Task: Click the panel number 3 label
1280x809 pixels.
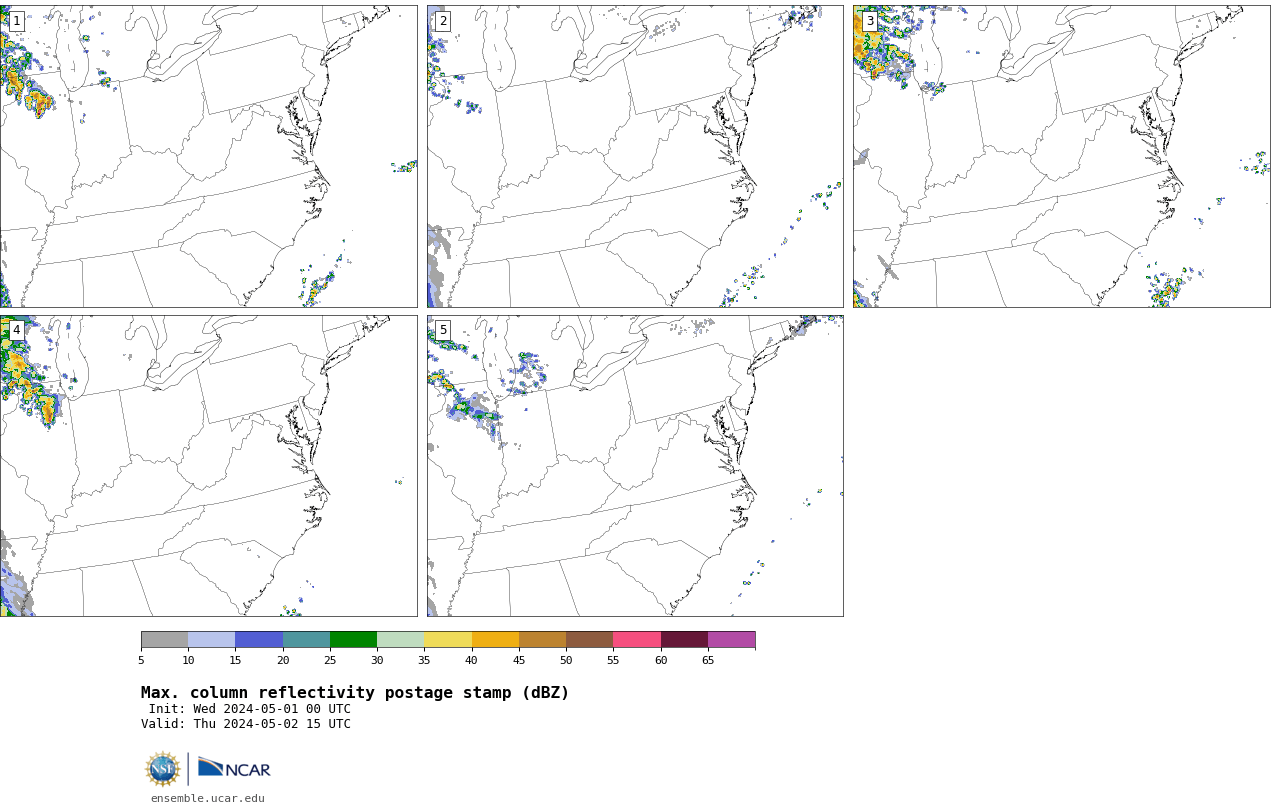Action: tap(870, 21)
